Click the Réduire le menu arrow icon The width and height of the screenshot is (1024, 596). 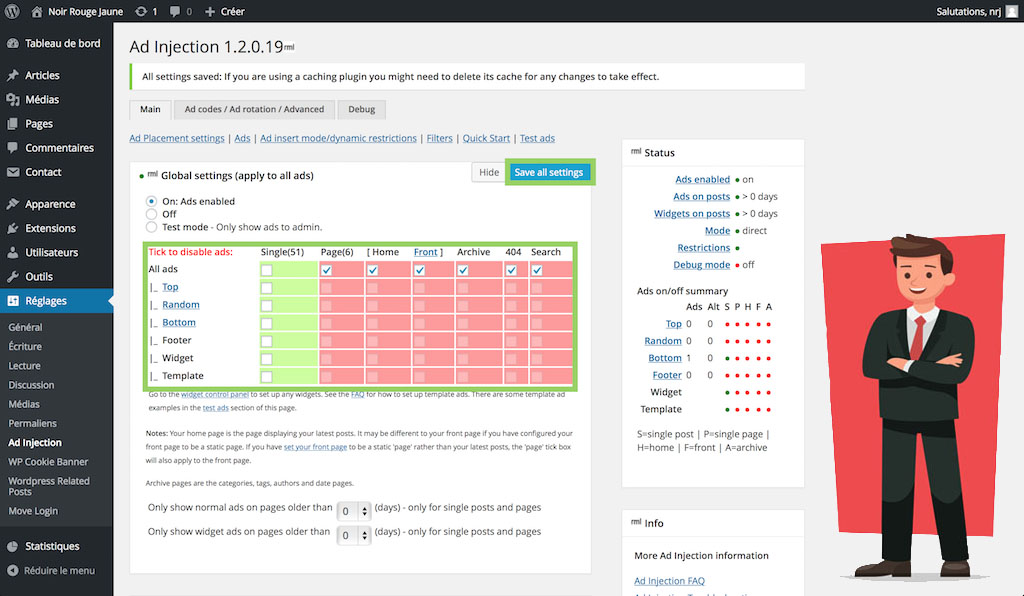[x=12, y=570]
